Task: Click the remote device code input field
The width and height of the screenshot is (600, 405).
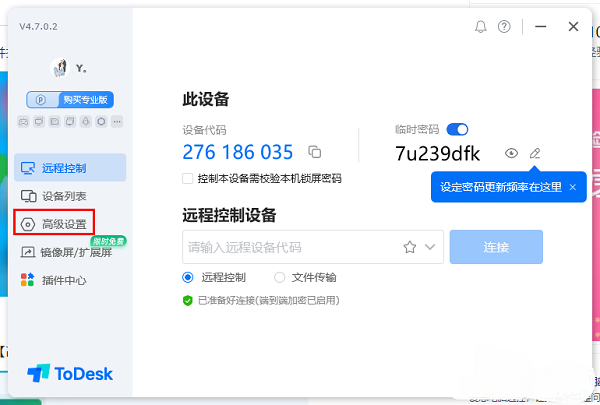Action: [290, 246]
